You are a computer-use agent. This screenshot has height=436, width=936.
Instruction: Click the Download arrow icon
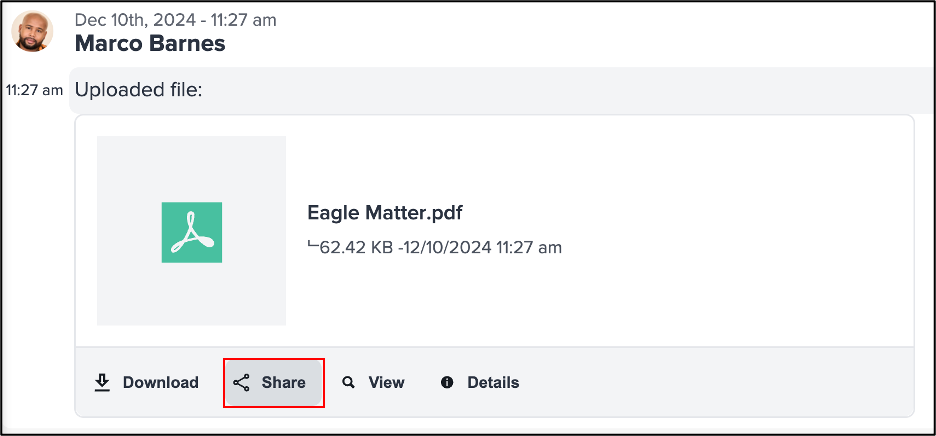pos(103,383)
